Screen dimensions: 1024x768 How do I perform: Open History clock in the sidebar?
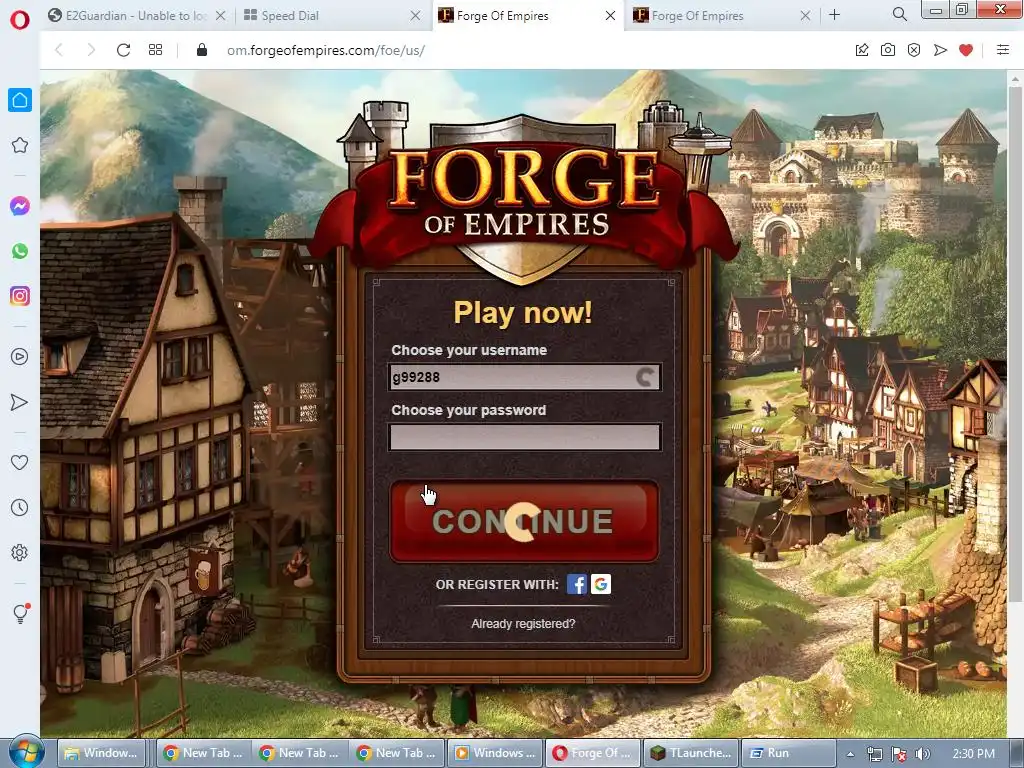point(20,507)
